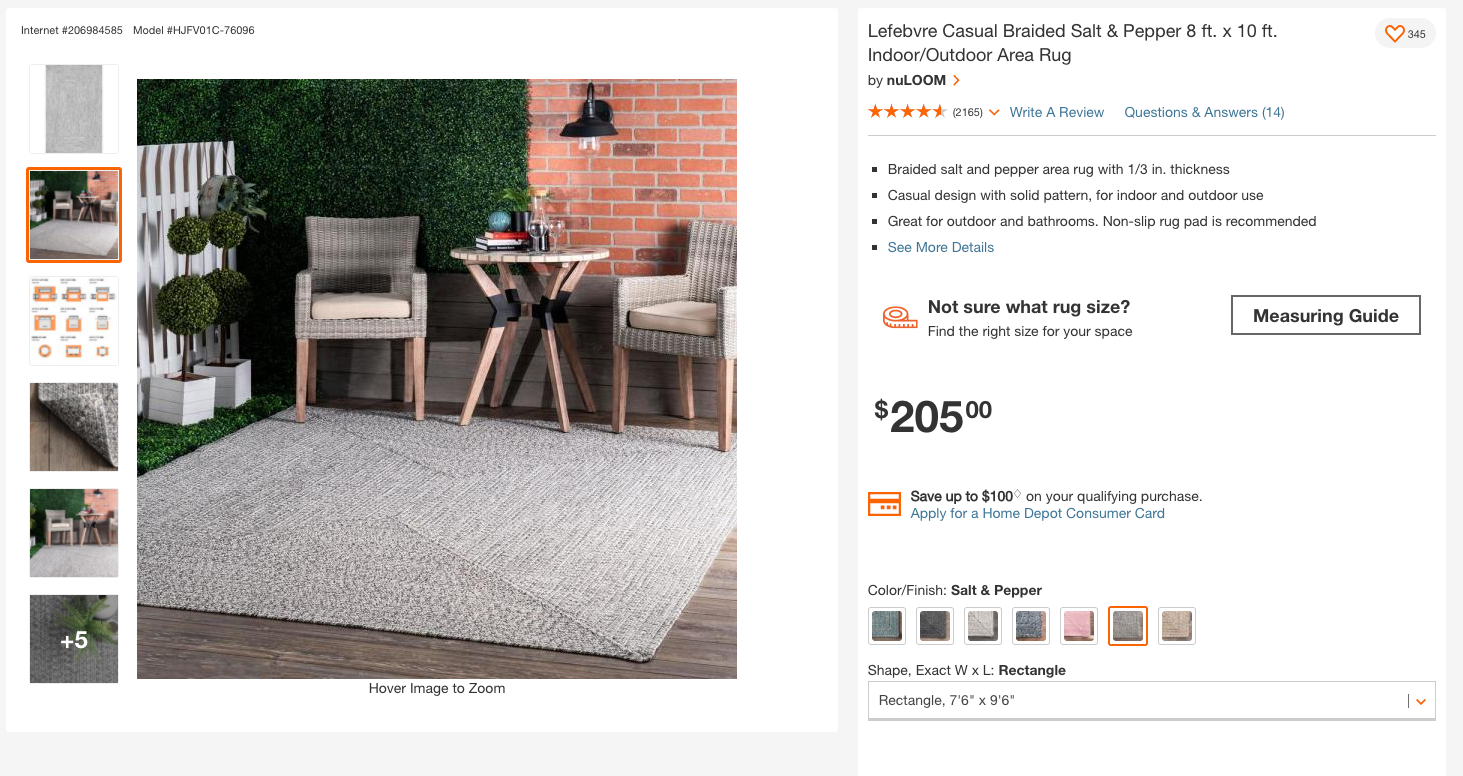The height and width of the screenshot is (776, 1463).
Task: Open Write A Review link
Action: tap(1057, 112)
